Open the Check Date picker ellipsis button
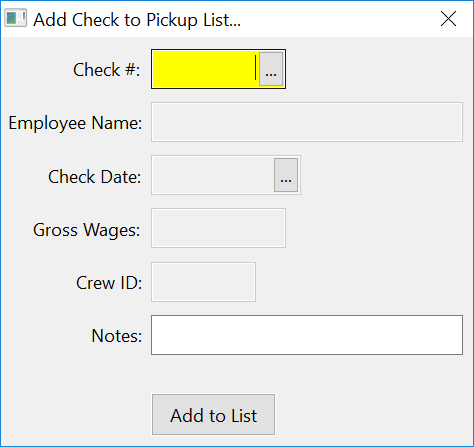 [286, 175]
